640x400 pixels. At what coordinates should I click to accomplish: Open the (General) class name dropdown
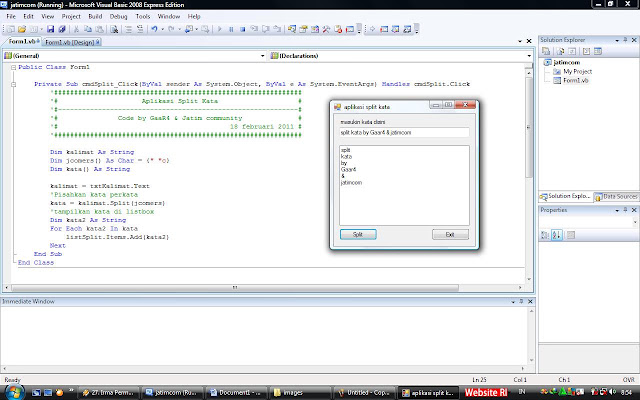tap(262, 56)
